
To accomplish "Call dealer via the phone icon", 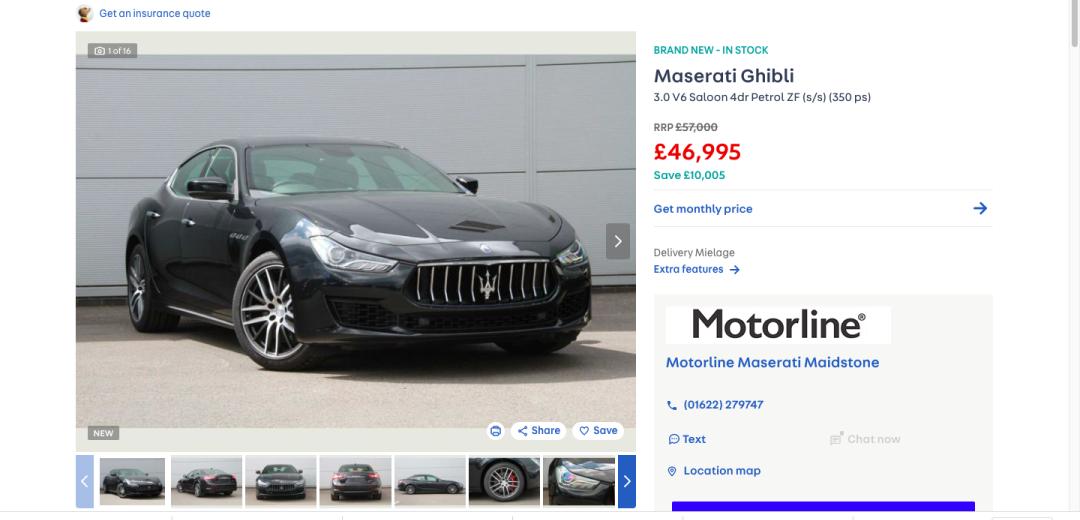I will [x=672, y=406].
